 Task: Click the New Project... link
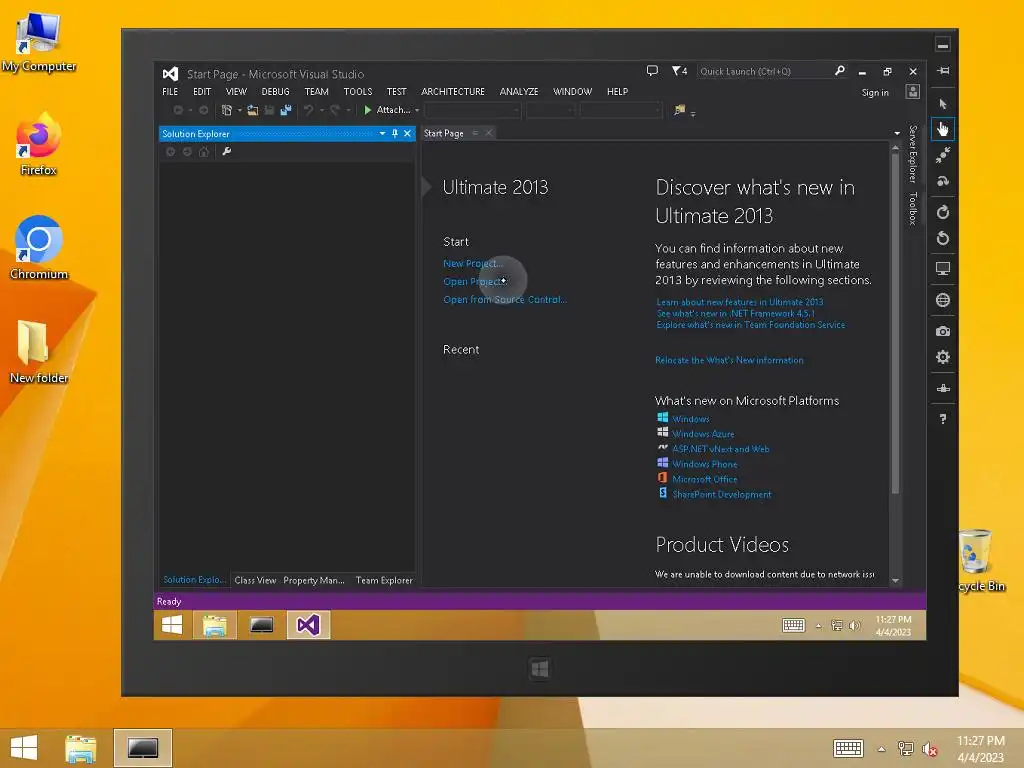coord(473,263)
